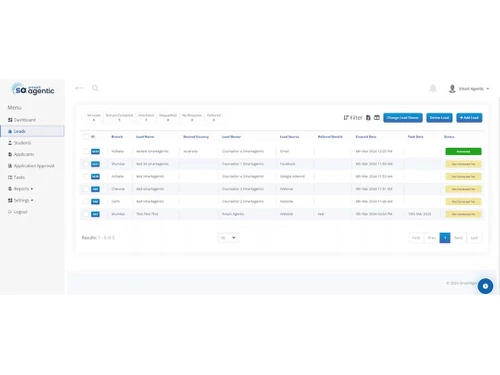The image size is (500, 375).
Task: Expand the Settings submenu in sidebar
Action: click(x=21, y=200)
